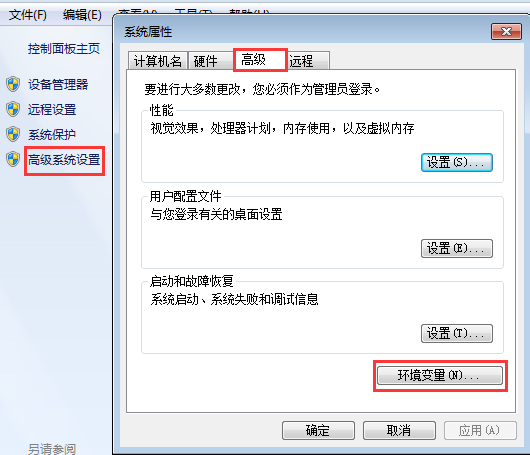Image resolution: width=530 pixels, height=455 pixels.
Task: Open the 编辑(E) menu
Action: point(82,15)
